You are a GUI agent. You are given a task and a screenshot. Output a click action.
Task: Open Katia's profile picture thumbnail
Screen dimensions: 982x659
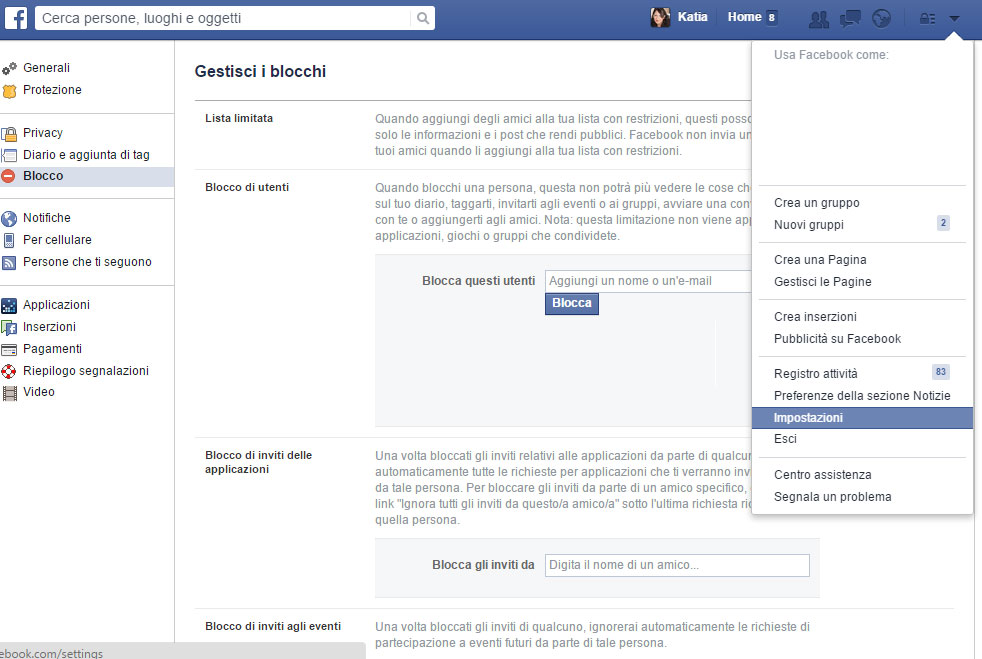[660, 18]
